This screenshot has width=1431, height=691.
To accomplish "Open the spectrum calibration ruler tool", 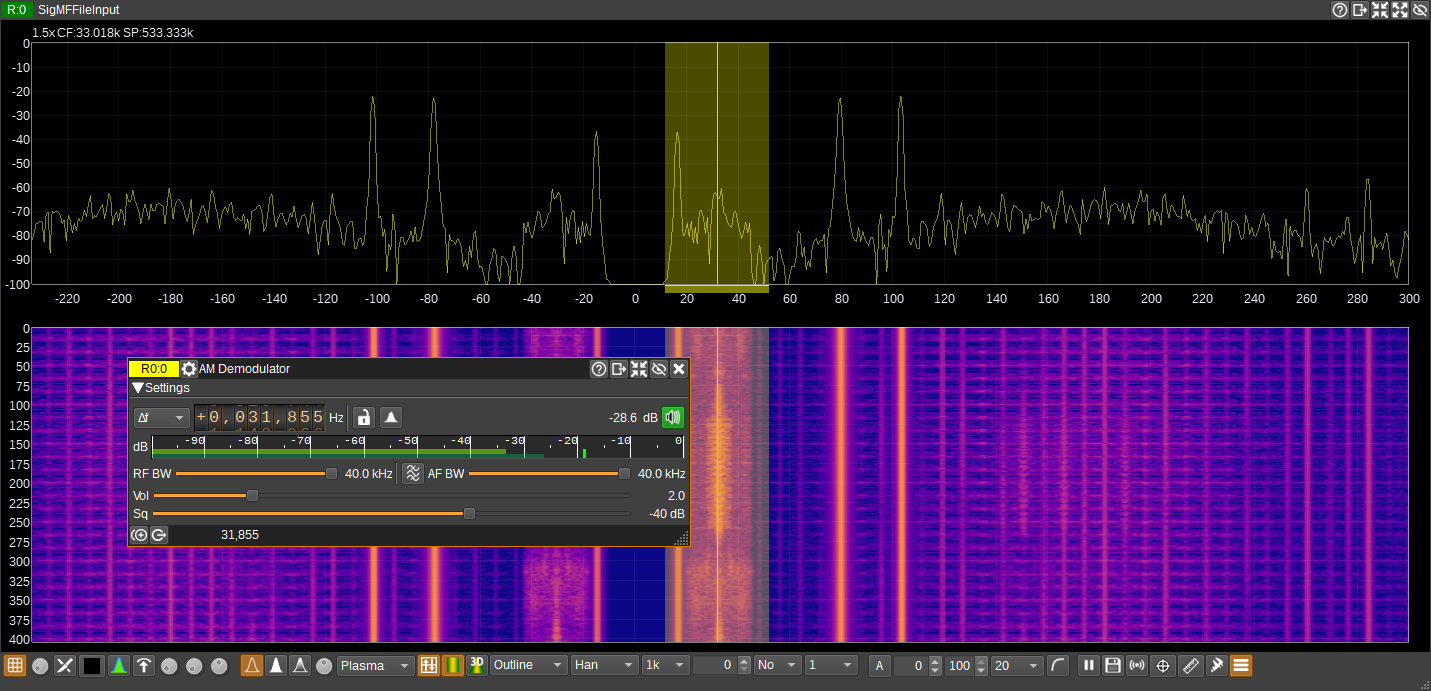I will coord(1190,666).
